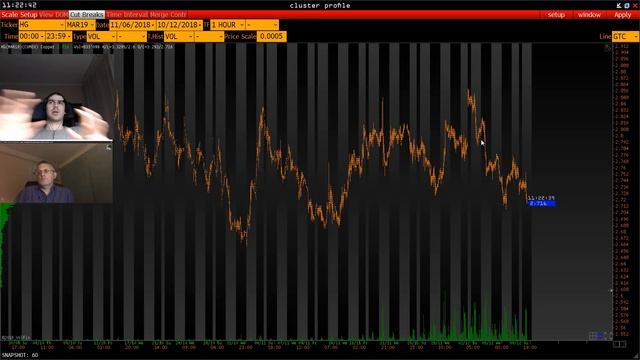This screenshot has width=640, height=360.
Task: Open the Time Interval menu
Action: (127, 15)
